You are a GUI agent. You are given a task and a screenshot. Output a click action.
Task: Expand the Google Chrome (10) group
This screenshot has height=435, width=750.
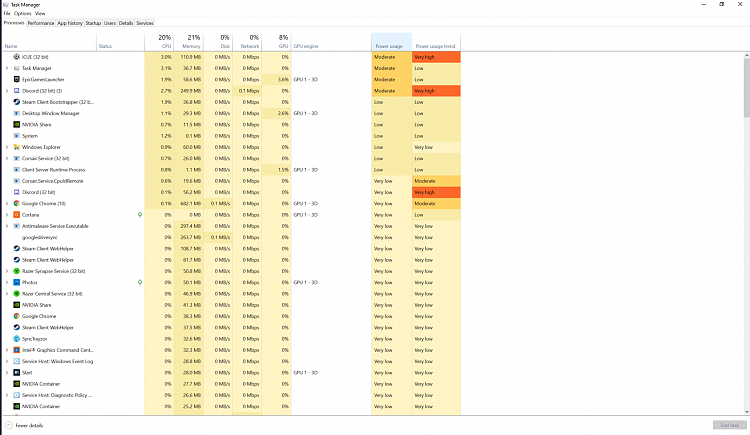point(7,203)
